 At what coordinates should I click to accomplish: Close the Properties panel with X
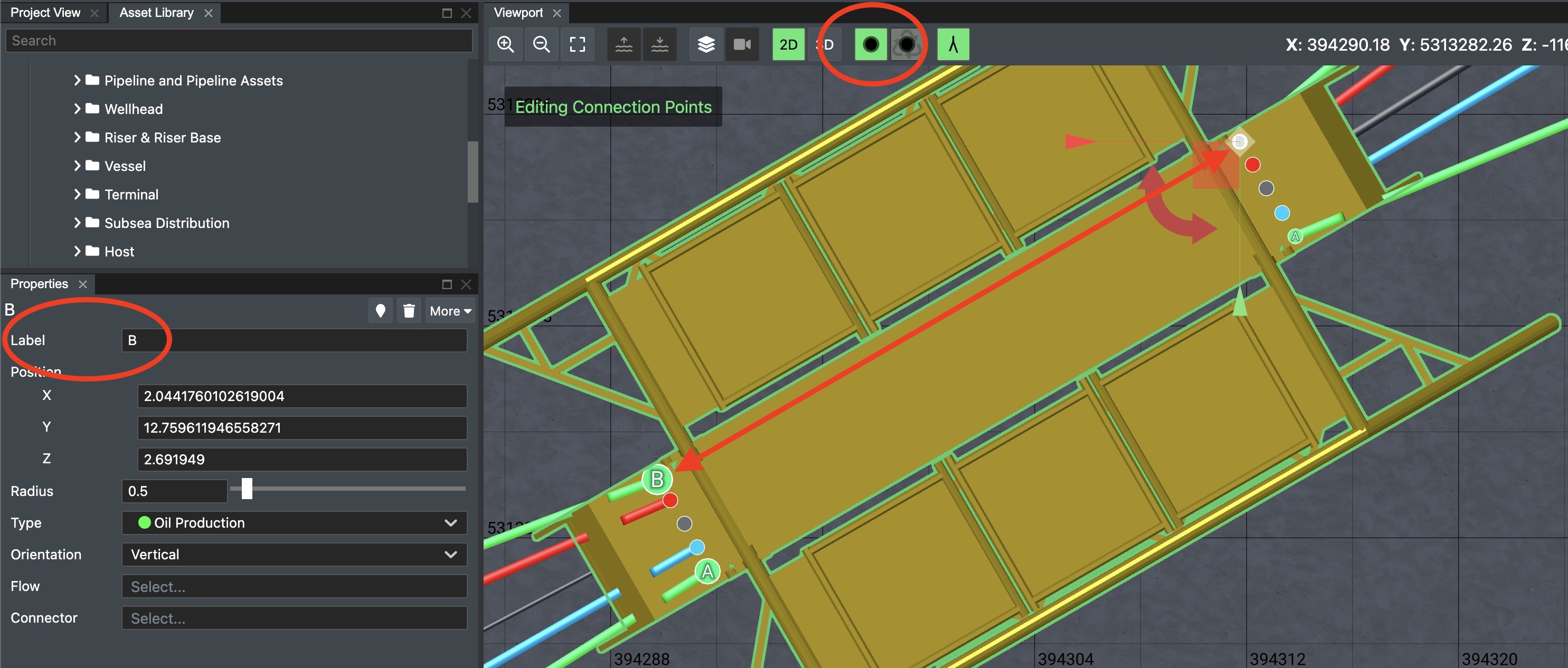coord(466,284)
